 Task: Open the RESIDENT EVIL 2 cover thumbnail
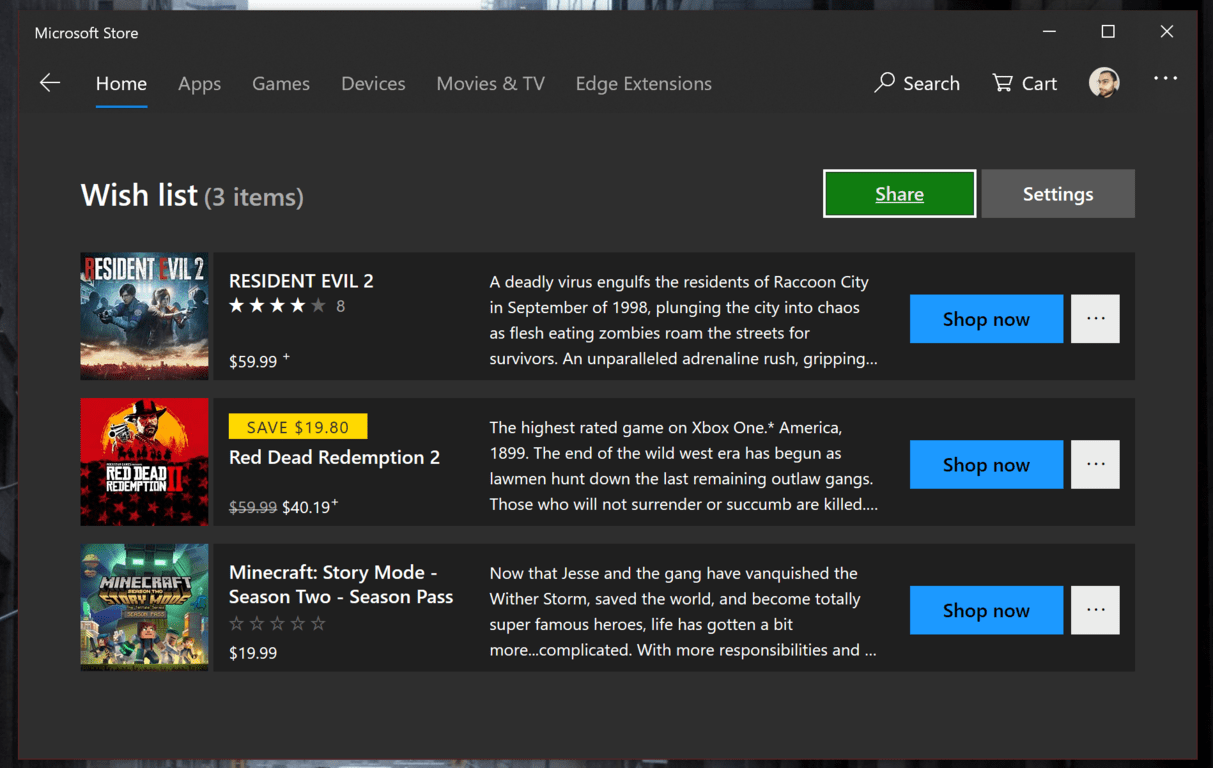pyautogui.click(x=144, y=316)
